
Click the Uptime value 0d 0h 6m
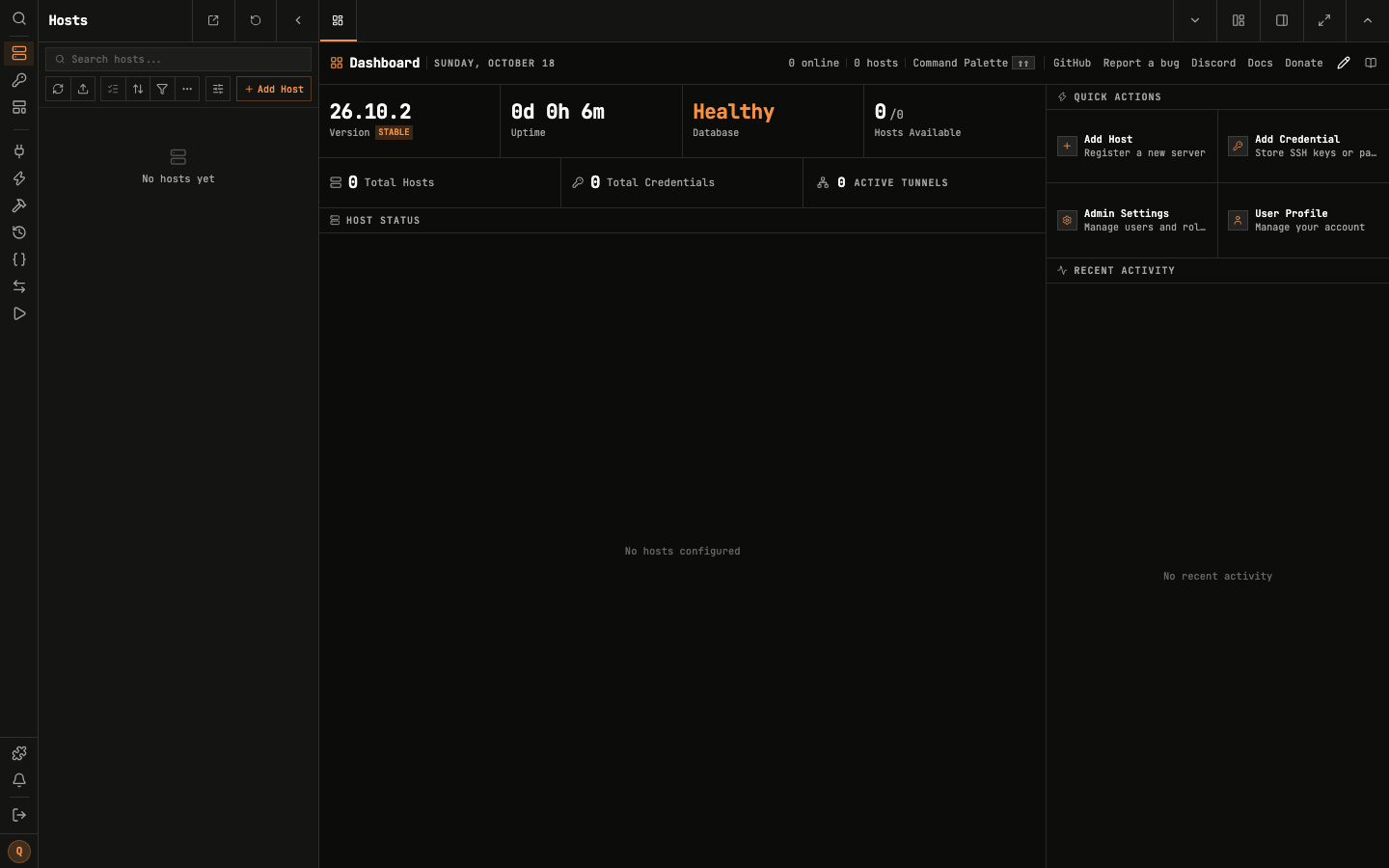[x=558, y=112]
